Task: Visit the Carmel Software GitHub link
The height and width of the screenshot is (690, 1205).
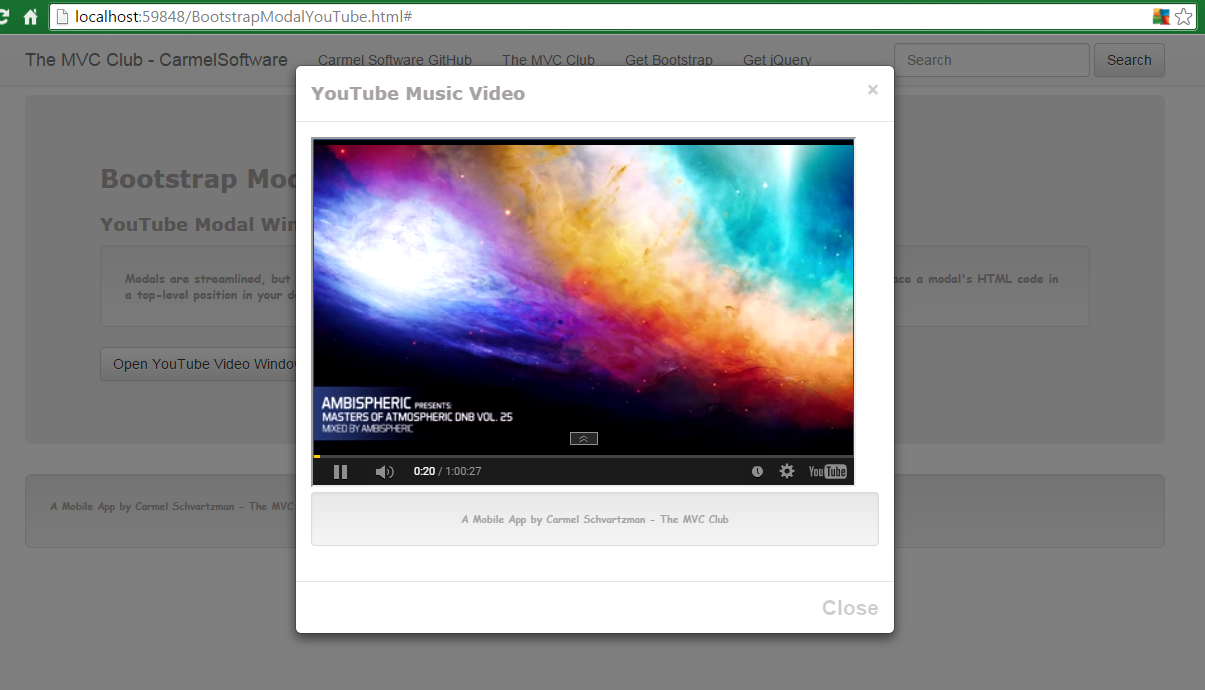Action: 395,60
